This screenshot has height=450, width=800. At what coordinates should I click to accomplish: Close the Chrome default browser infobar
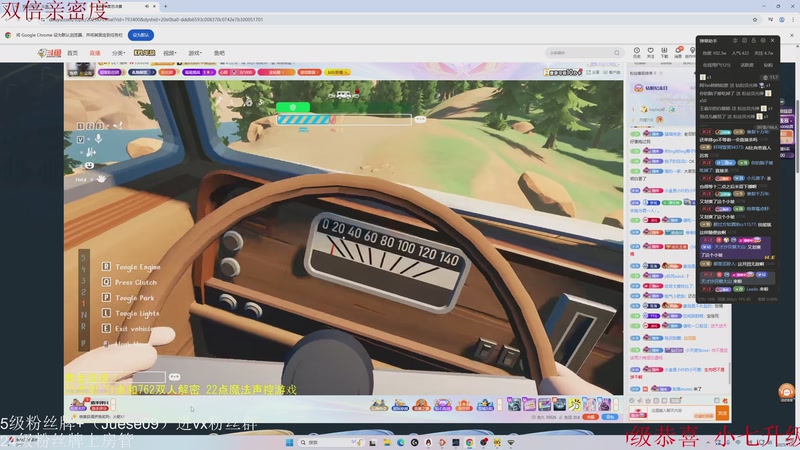pyautogui.click(x=792, y=35)
